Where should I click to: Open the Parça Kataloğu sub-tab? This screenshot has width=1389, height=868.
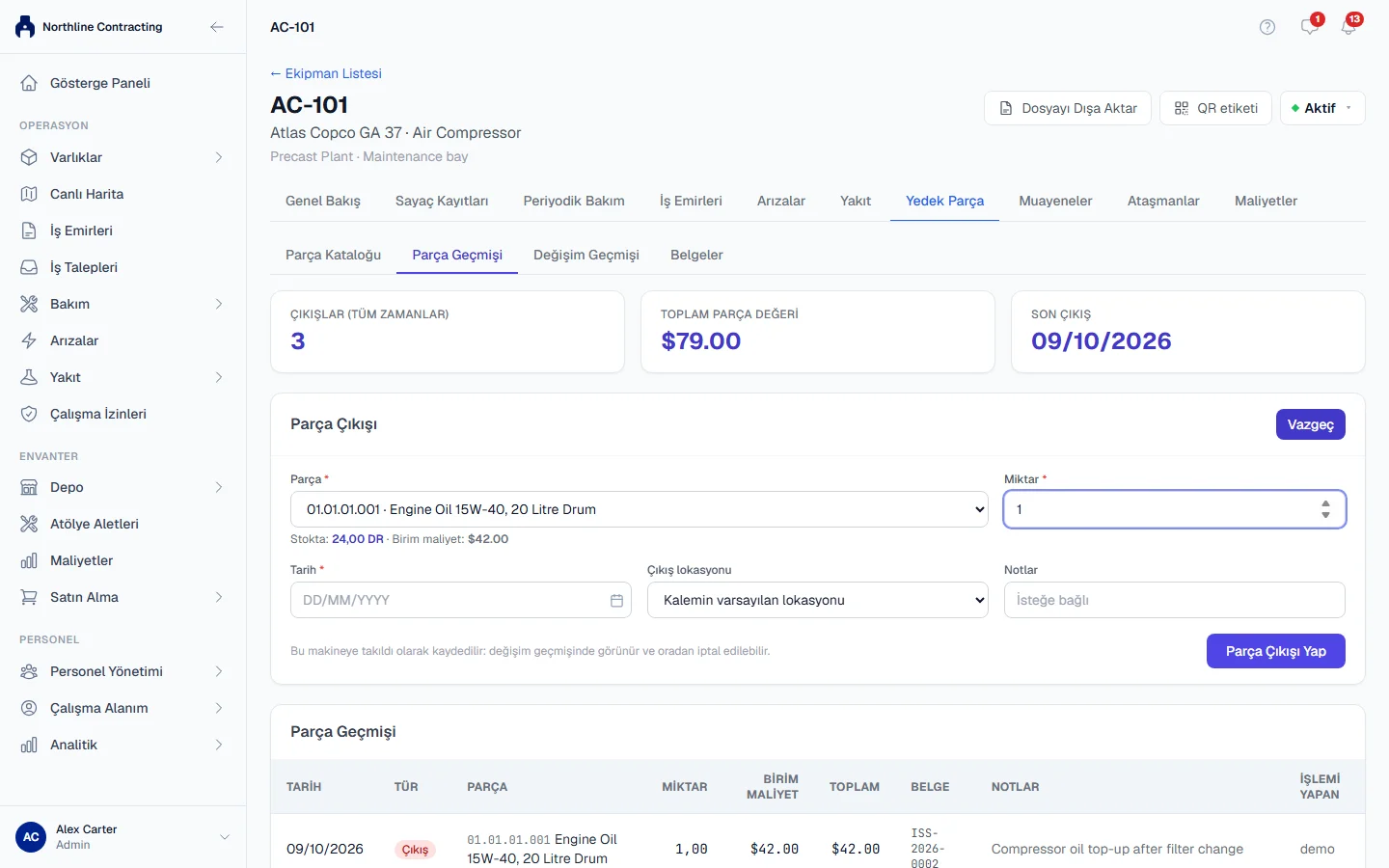(x=333, y=255)
